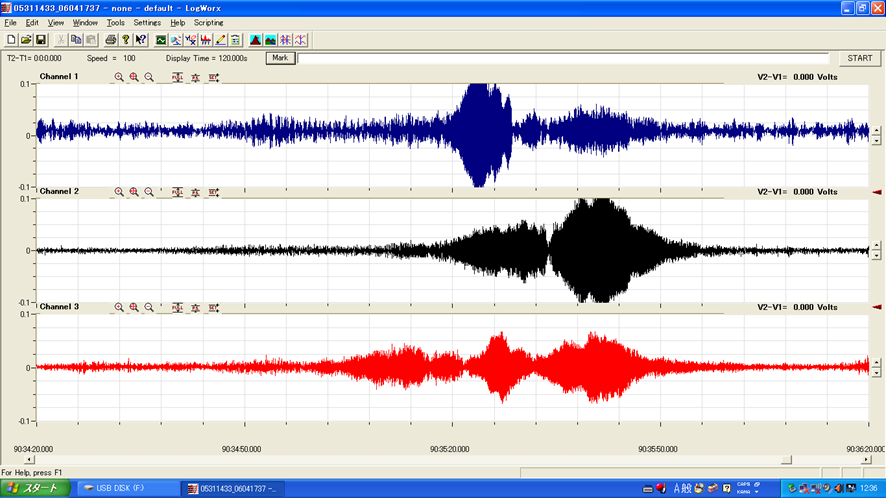Click Channel 1 scroll up arrow
This screenshot has height=498, width=886.
click(x=876, y=129)
